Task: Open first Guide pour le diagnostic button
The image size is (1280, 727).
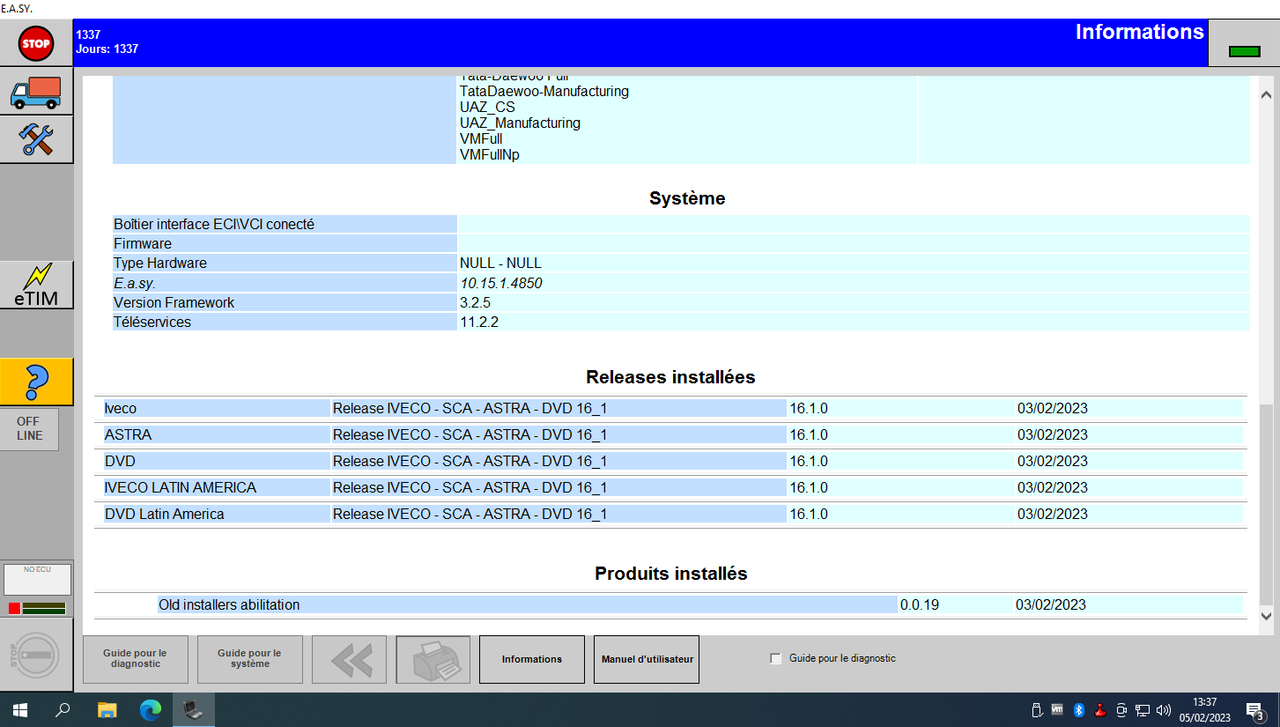Action: 135,659
